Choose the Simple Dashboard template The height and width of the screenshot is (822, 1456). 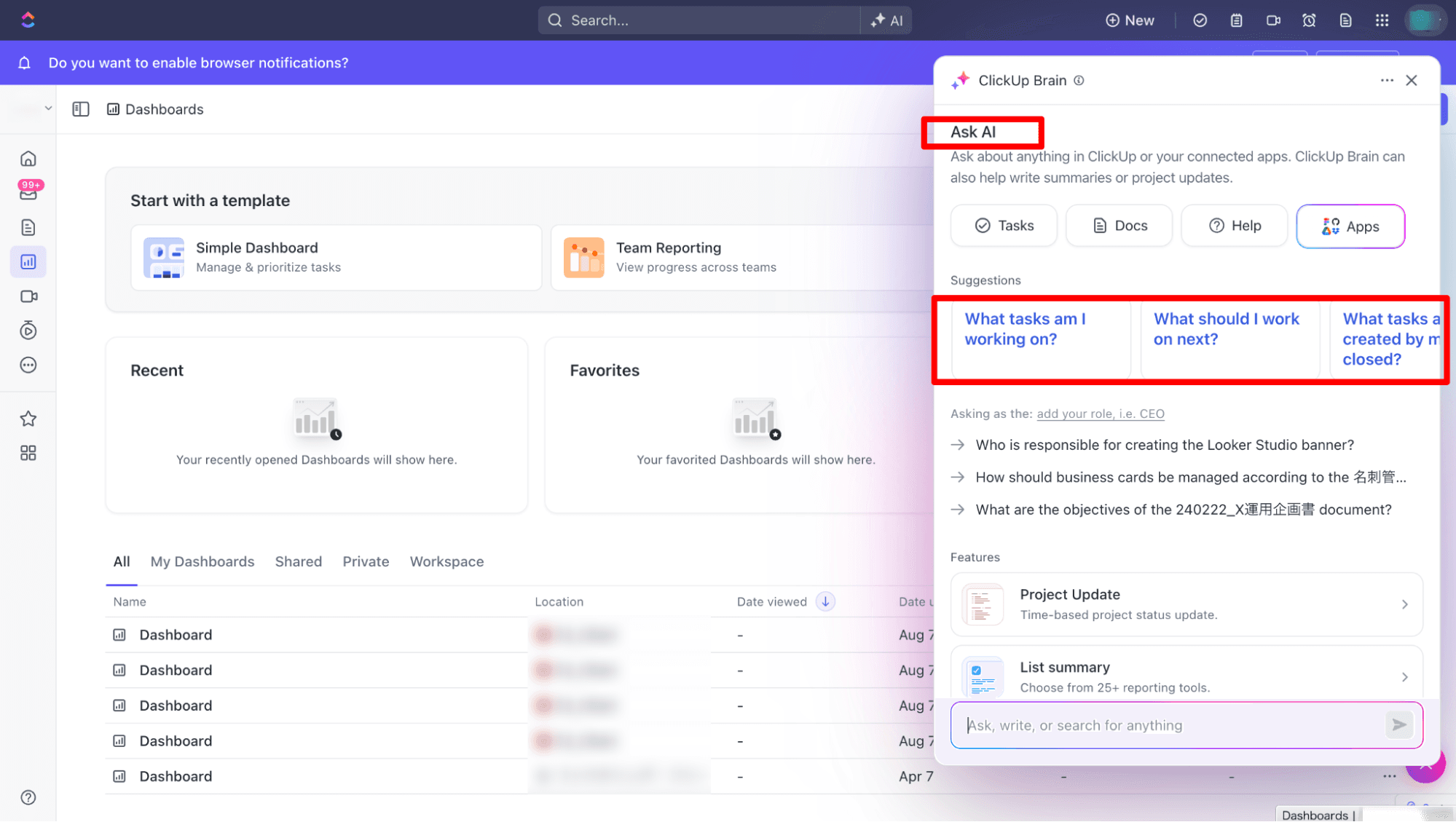pos(336,258)
